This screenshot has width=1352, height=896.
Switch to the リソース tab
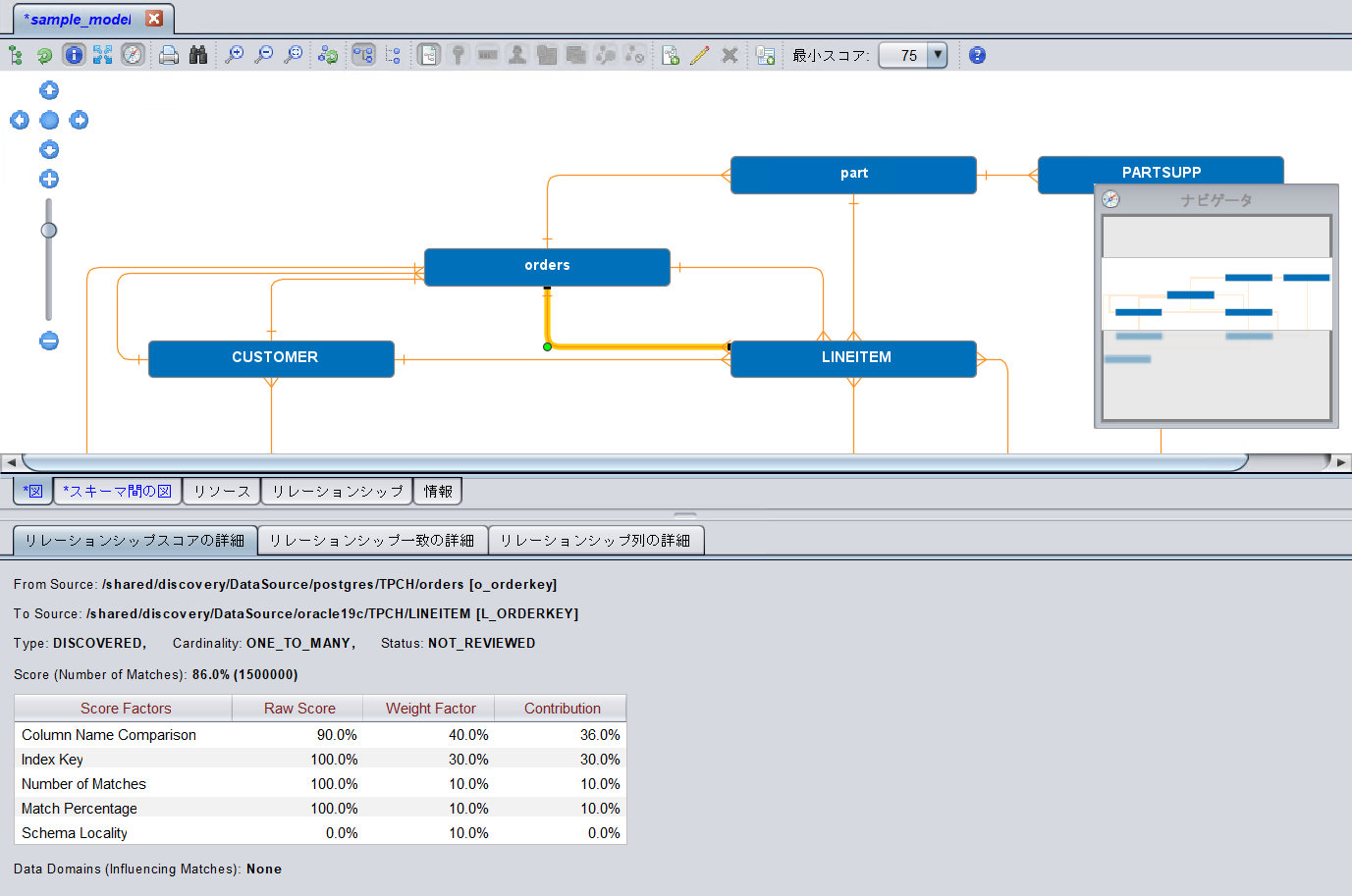[x=222, y=491]
